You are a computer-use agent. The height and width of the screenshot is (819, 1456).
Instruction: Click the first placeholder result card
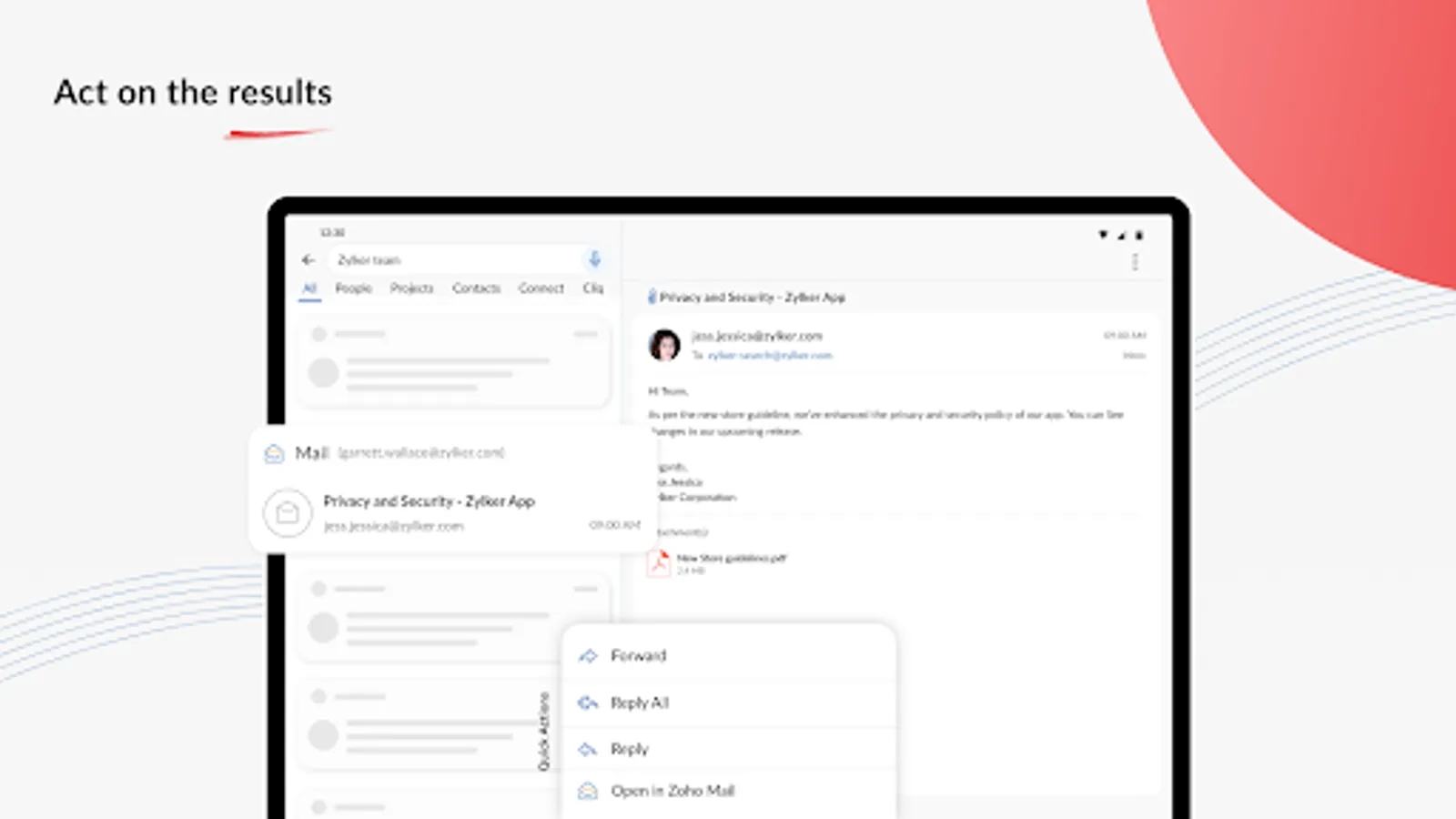[454, 360]
